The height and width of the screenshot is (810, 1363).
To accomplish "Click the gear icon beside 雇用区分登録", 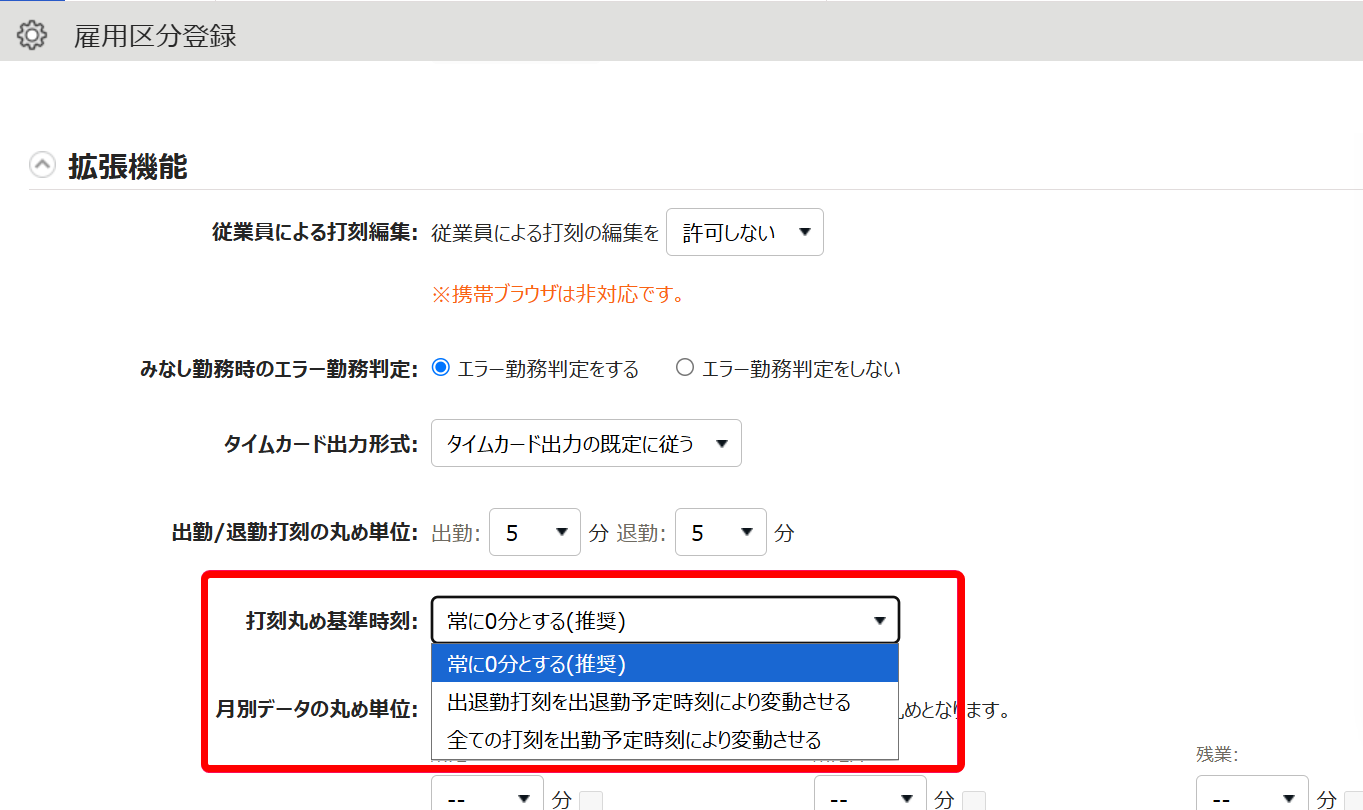I will pyautogui.click(x=32, y=36).
